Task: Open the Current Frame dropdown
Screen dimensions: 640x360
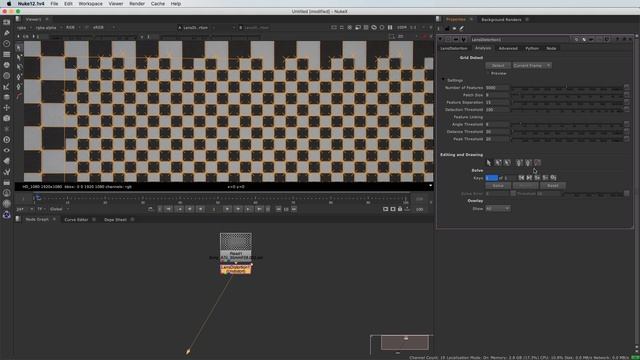Action: 532,65
